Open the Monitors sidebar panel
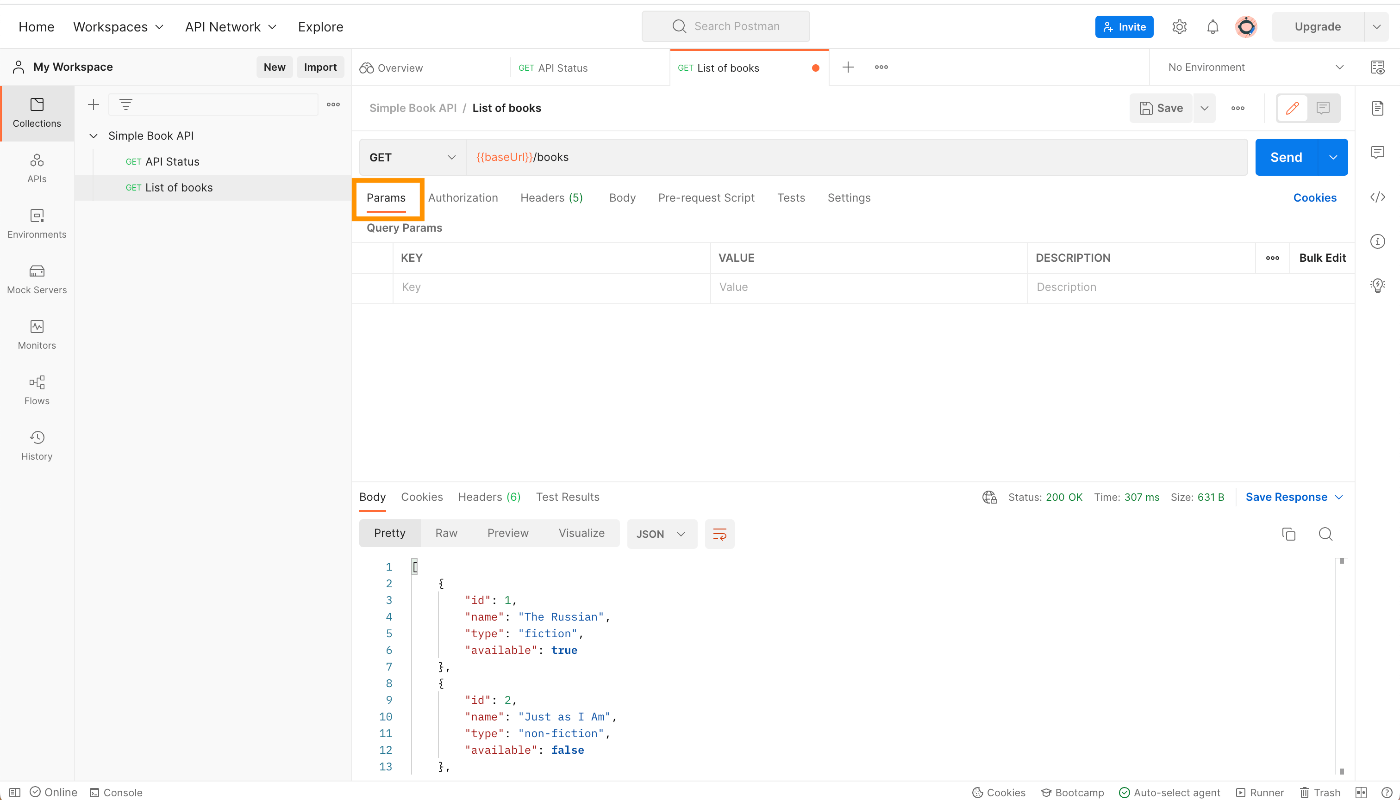The height and width of the screenshot is (800, 1400). (x=37, y=335)
